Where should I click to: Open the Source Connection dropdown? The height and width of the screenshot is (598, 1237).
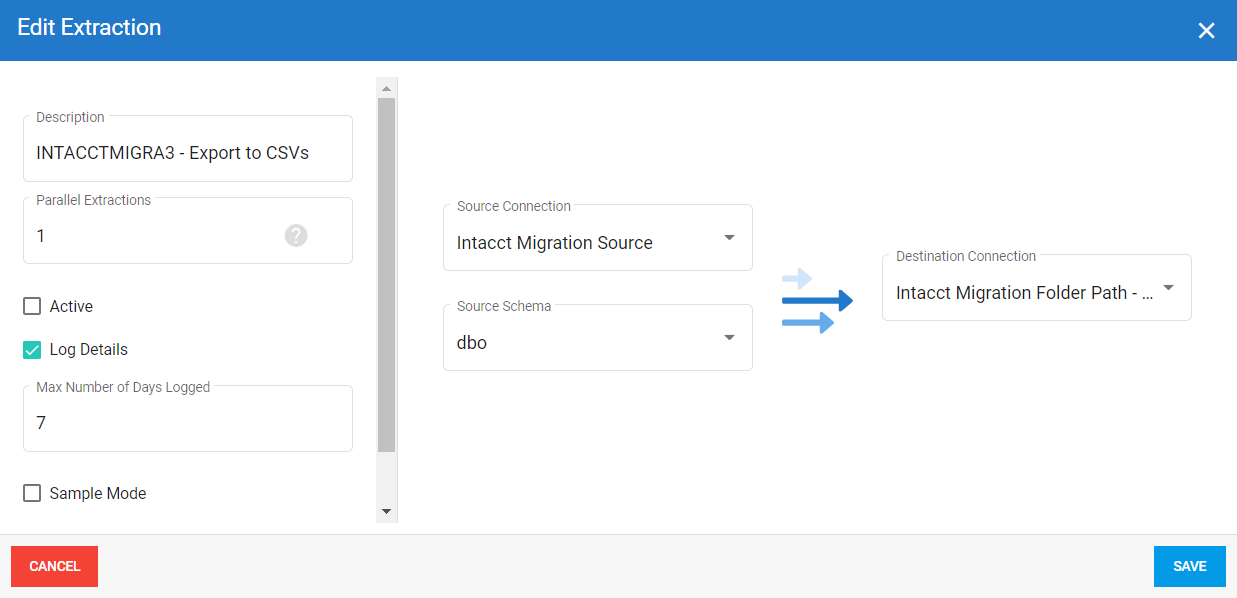tap(597, 243)
